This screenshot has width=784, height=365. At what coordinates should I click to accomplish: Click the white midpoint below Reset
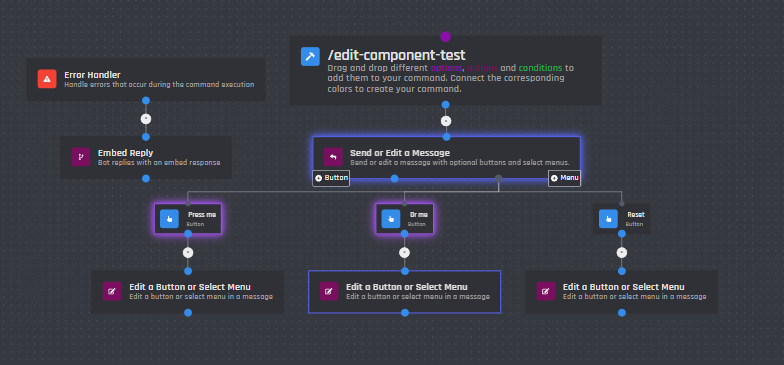coord(622,252)
